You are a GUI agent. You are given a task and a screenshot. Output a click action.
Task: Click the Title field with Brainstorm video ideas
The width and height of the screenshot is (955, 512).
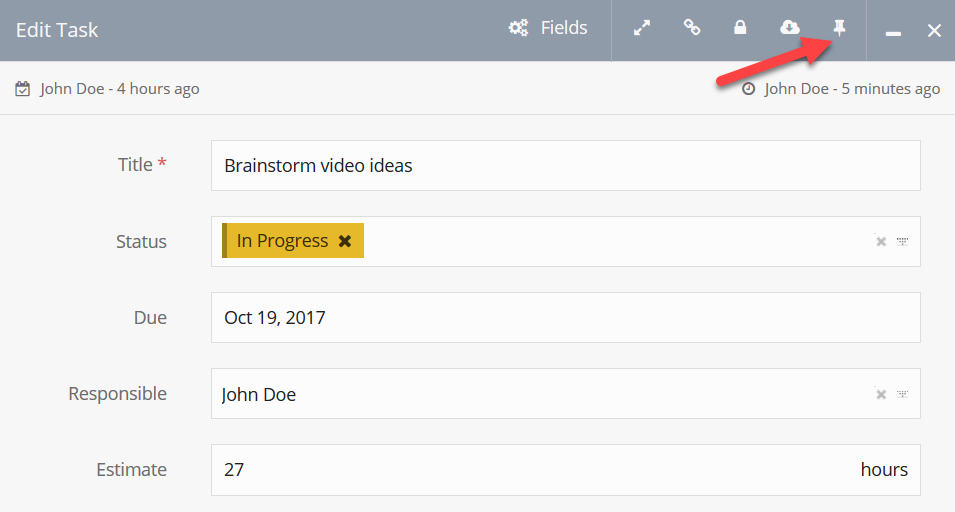pyautogui.click(x=565, y=165)
